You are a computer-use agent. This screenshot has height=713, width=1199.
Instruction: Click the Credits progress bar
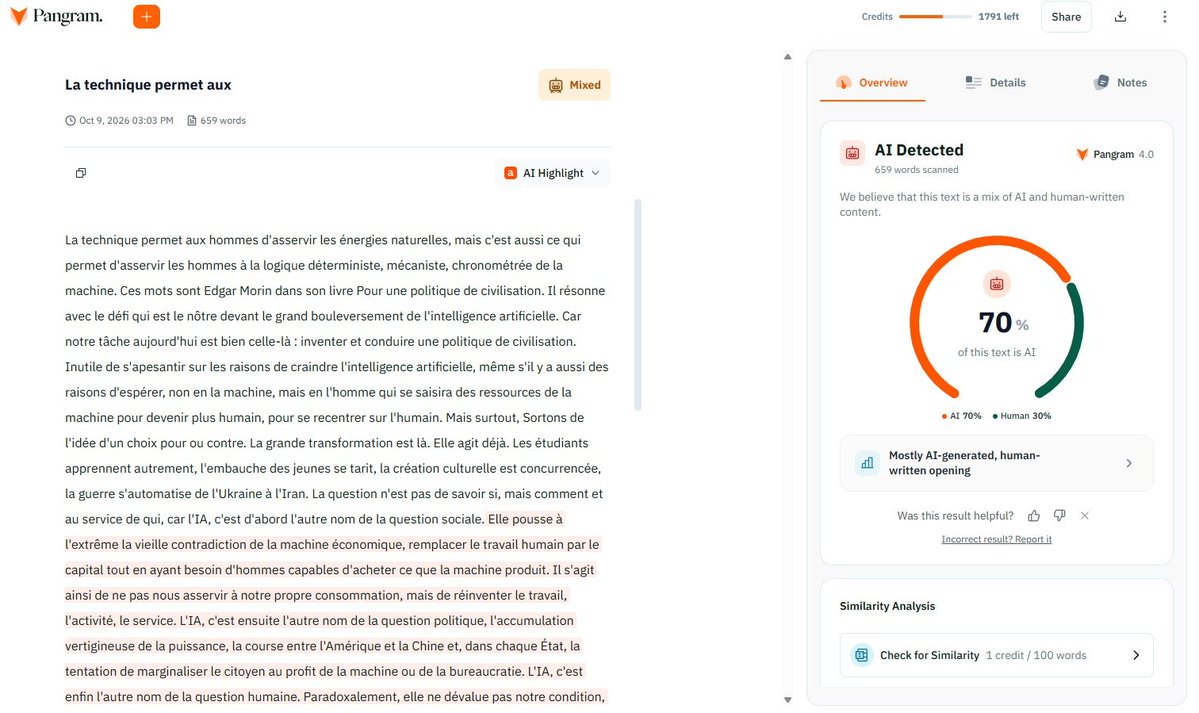click(x=935, y=16)
